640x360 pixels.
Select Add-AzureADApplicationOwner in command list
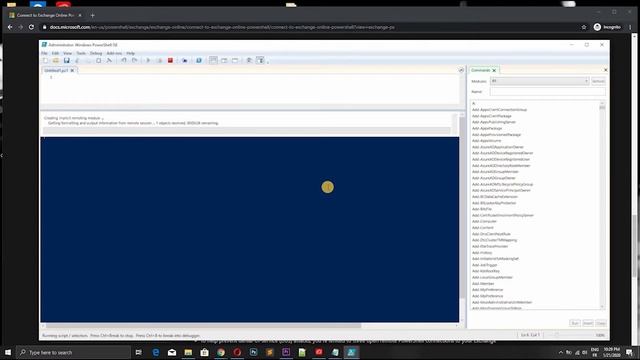click(498, 147)
